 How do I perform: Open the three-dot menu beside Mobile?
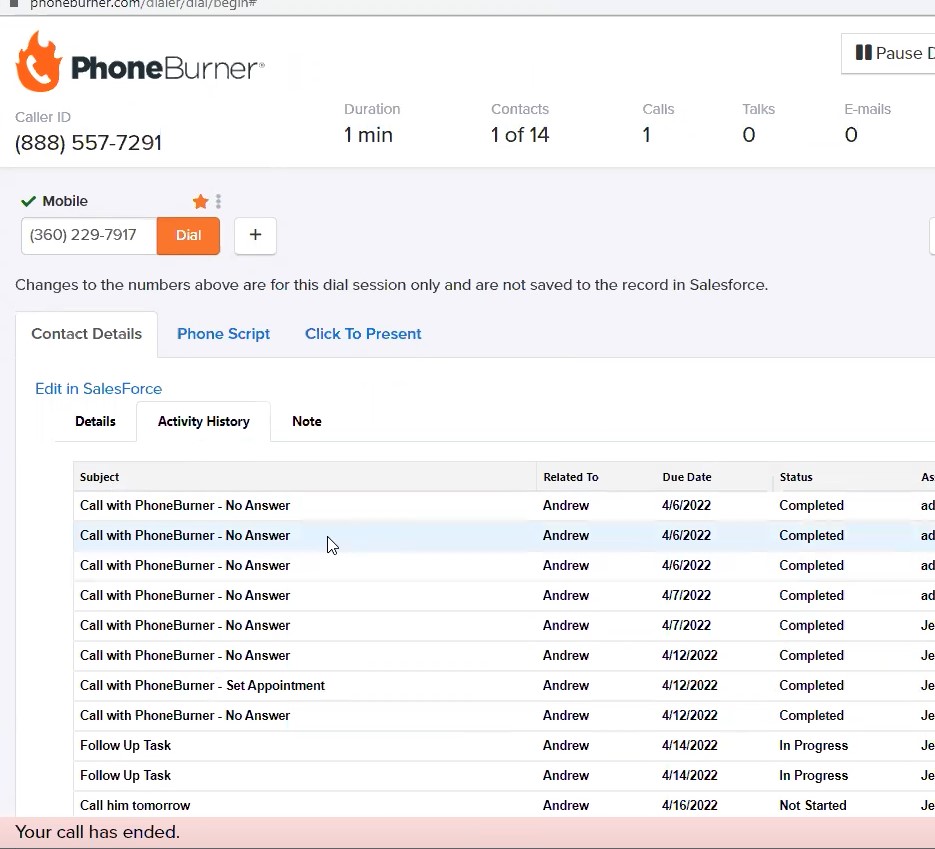click(x=218, y=202)
